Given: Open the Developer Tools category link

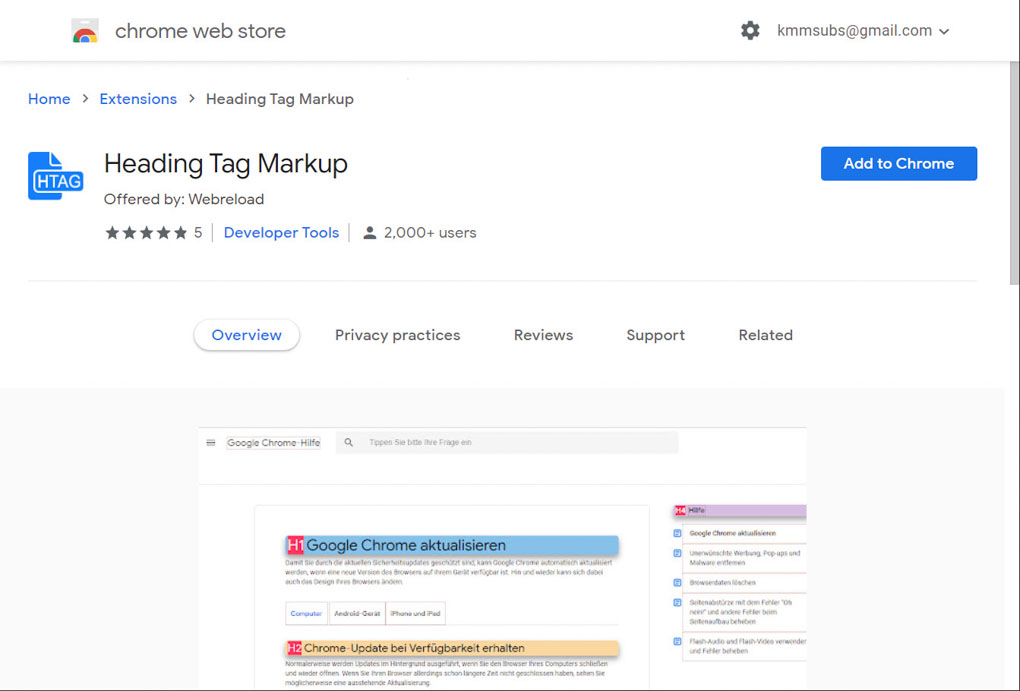Looking at the screenshot, I should tap(281, 233).
